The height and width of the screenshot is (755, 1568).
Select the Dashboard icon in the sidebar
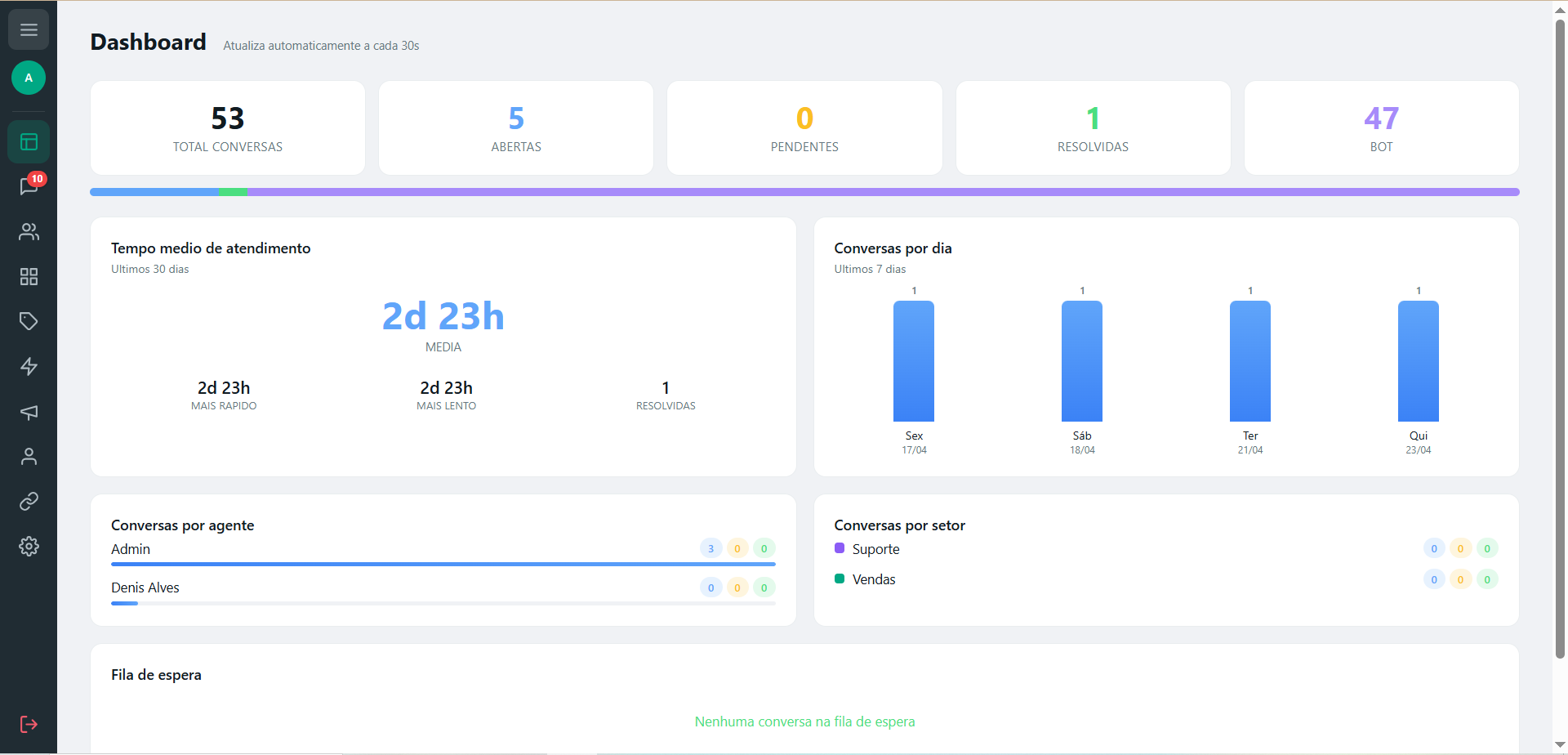pyautogui.click(x=29, y=141)
